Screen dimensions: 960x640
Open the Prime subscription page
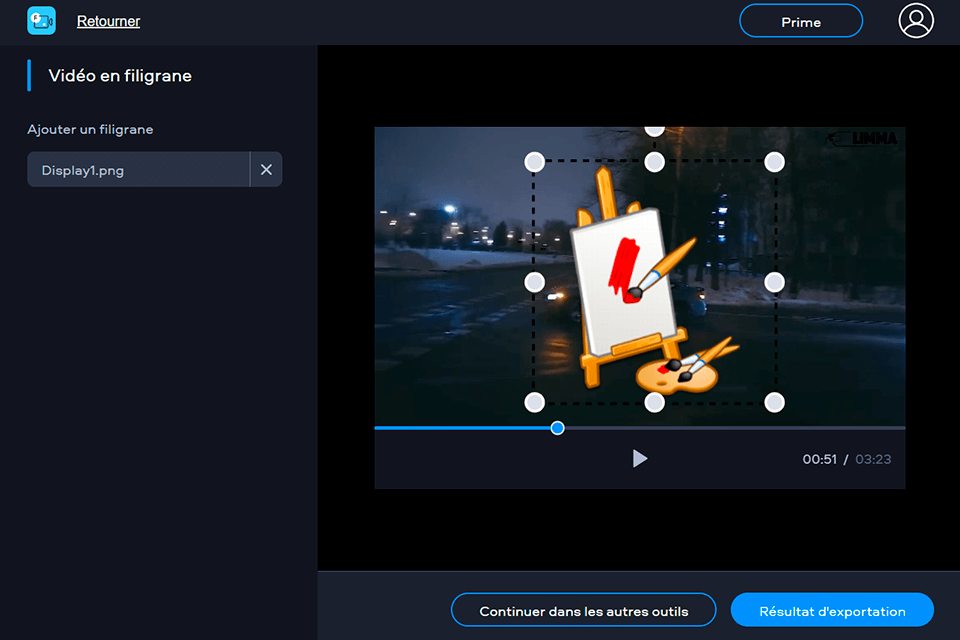point(800,20)
